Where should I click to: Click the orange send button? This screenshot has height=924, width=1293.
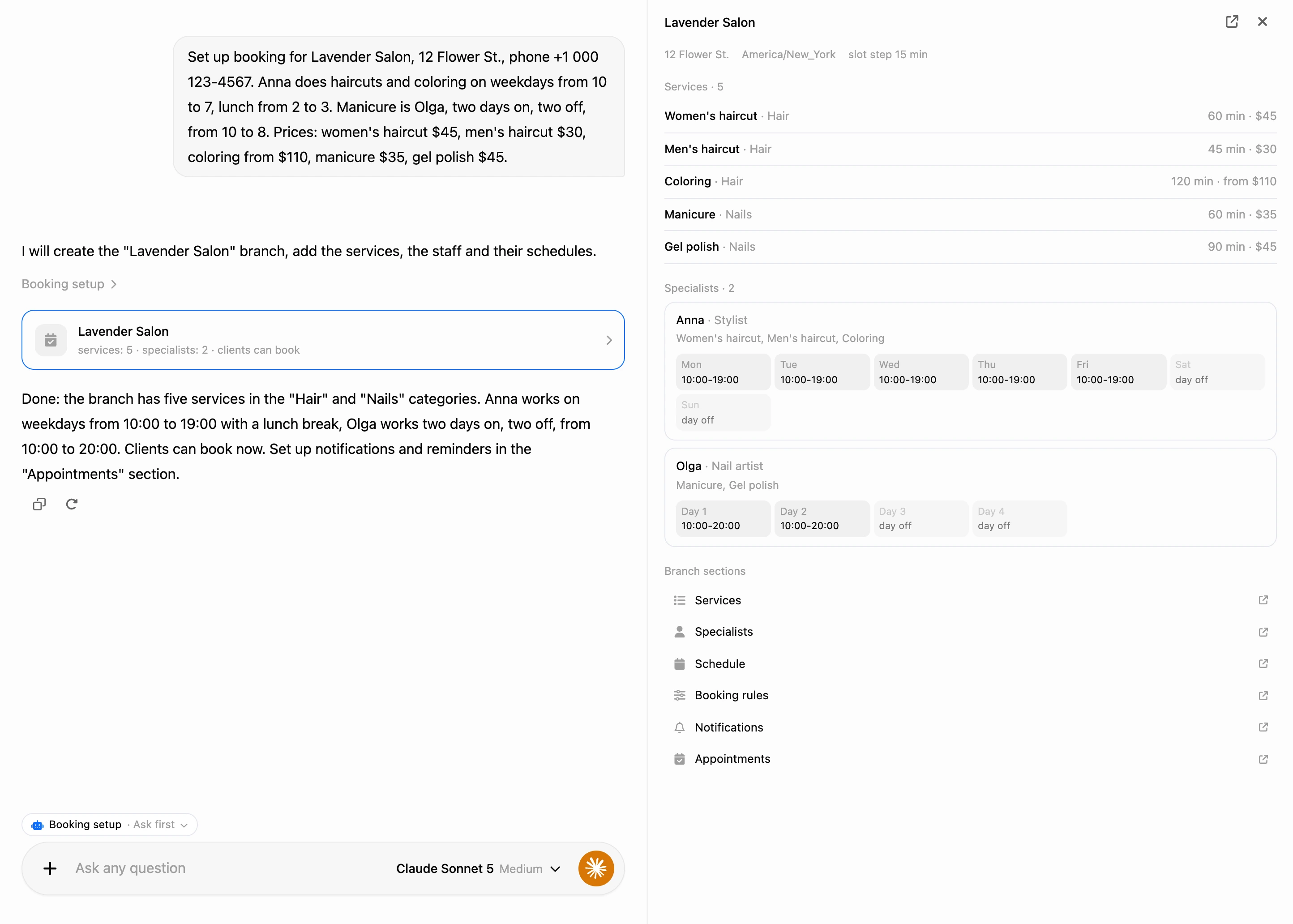click(x=595, y=868)
